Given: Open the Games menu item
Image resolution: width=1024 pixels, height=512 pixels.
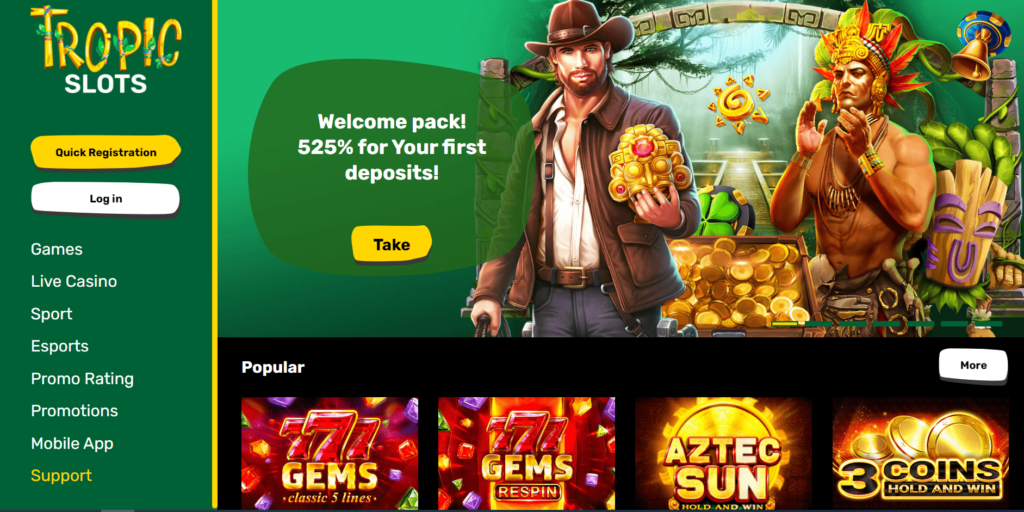Looking at the screenshot, I should point(57,249).
